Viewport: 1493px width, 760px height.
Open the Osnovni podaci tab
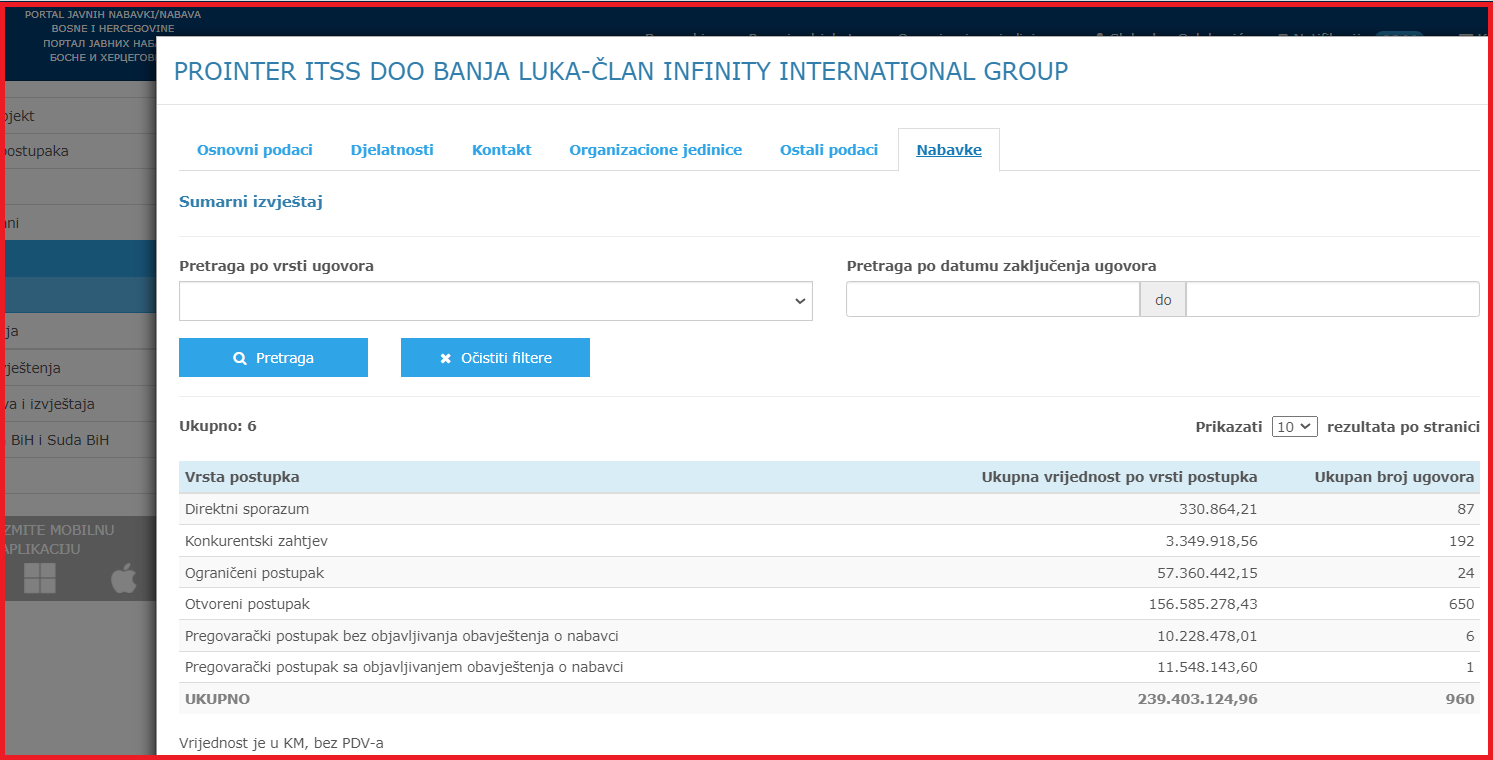point(254,150)
